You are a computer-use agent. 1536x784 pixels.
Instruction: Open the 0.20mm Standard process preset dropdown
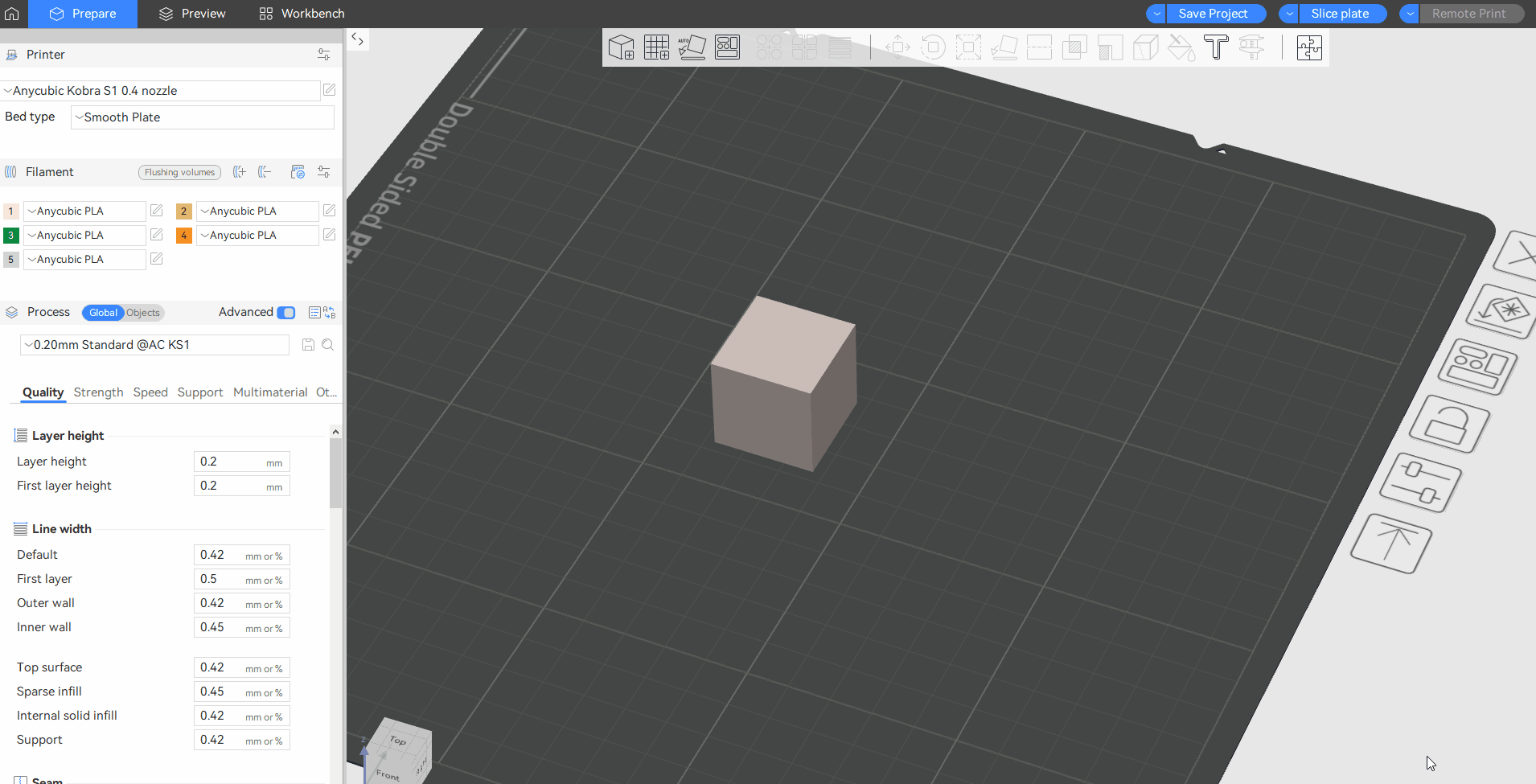(154, 345)
